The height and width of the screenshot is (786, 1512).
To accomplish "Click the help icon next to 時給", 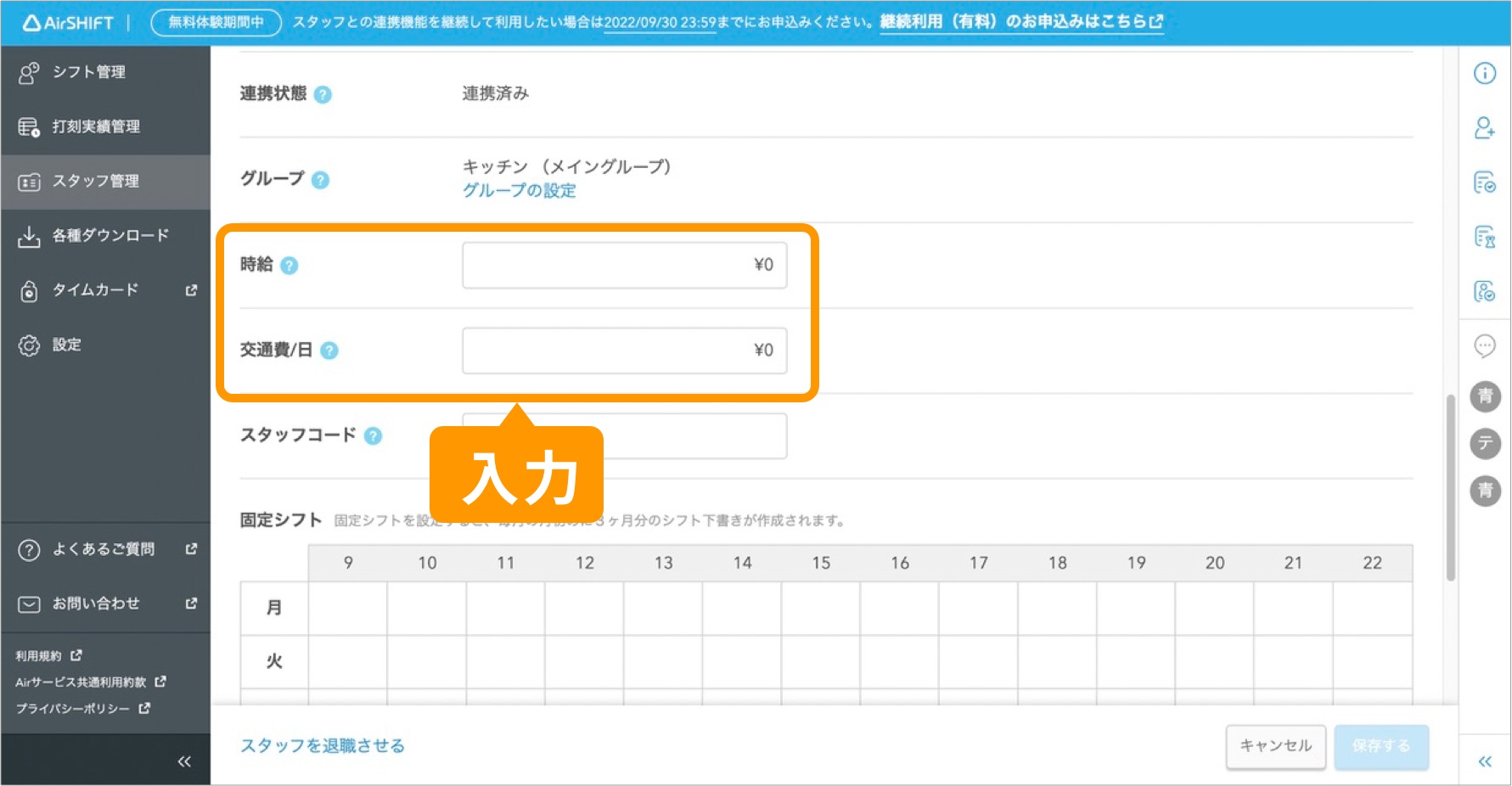I will (290, 266).
